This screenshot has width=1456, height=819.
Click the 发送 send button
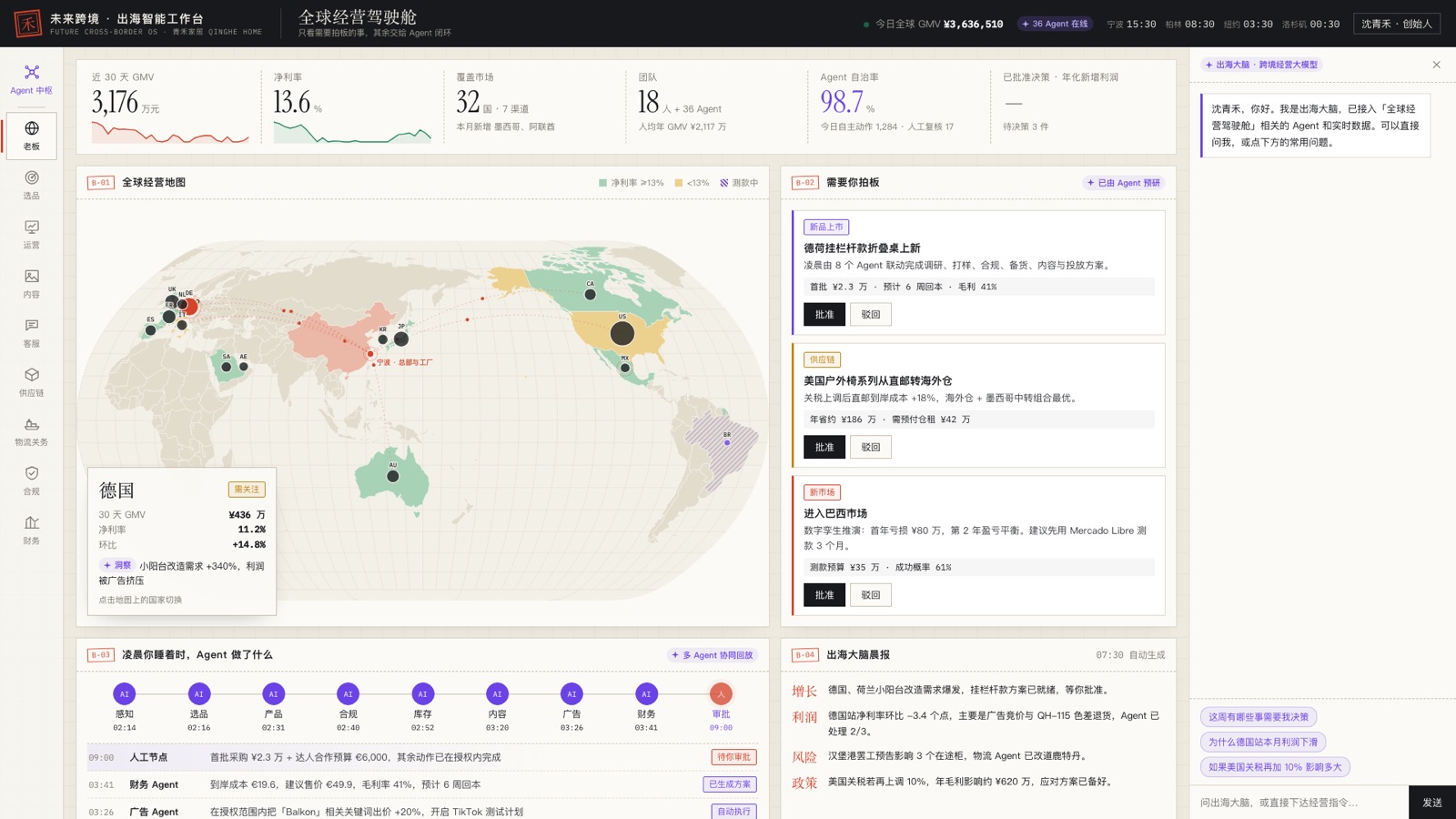[1432, 803]
